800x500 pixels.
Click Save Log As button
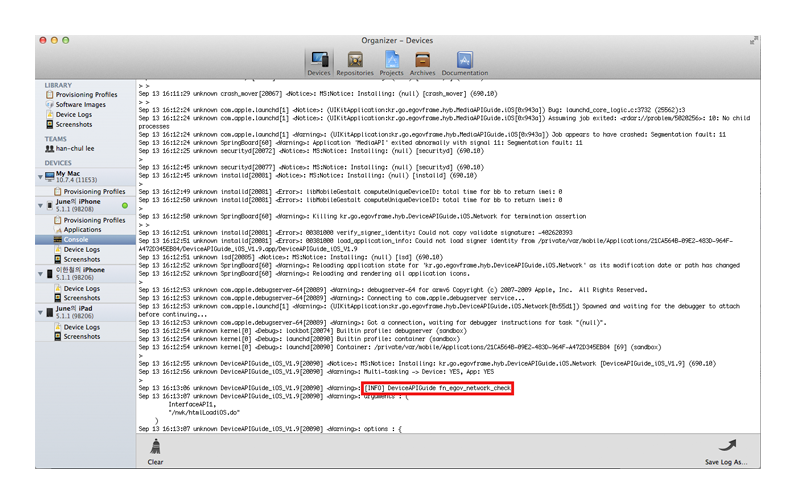(x=725, y=450)
